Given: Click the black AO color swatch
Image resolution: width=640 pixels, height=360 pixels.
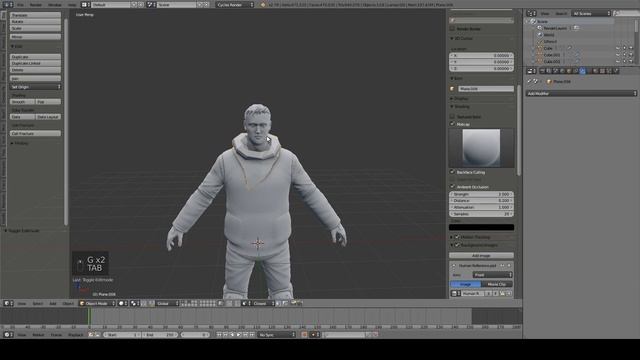Looking at the screenshot, I should pyautogui.click(x=482, y=227).
